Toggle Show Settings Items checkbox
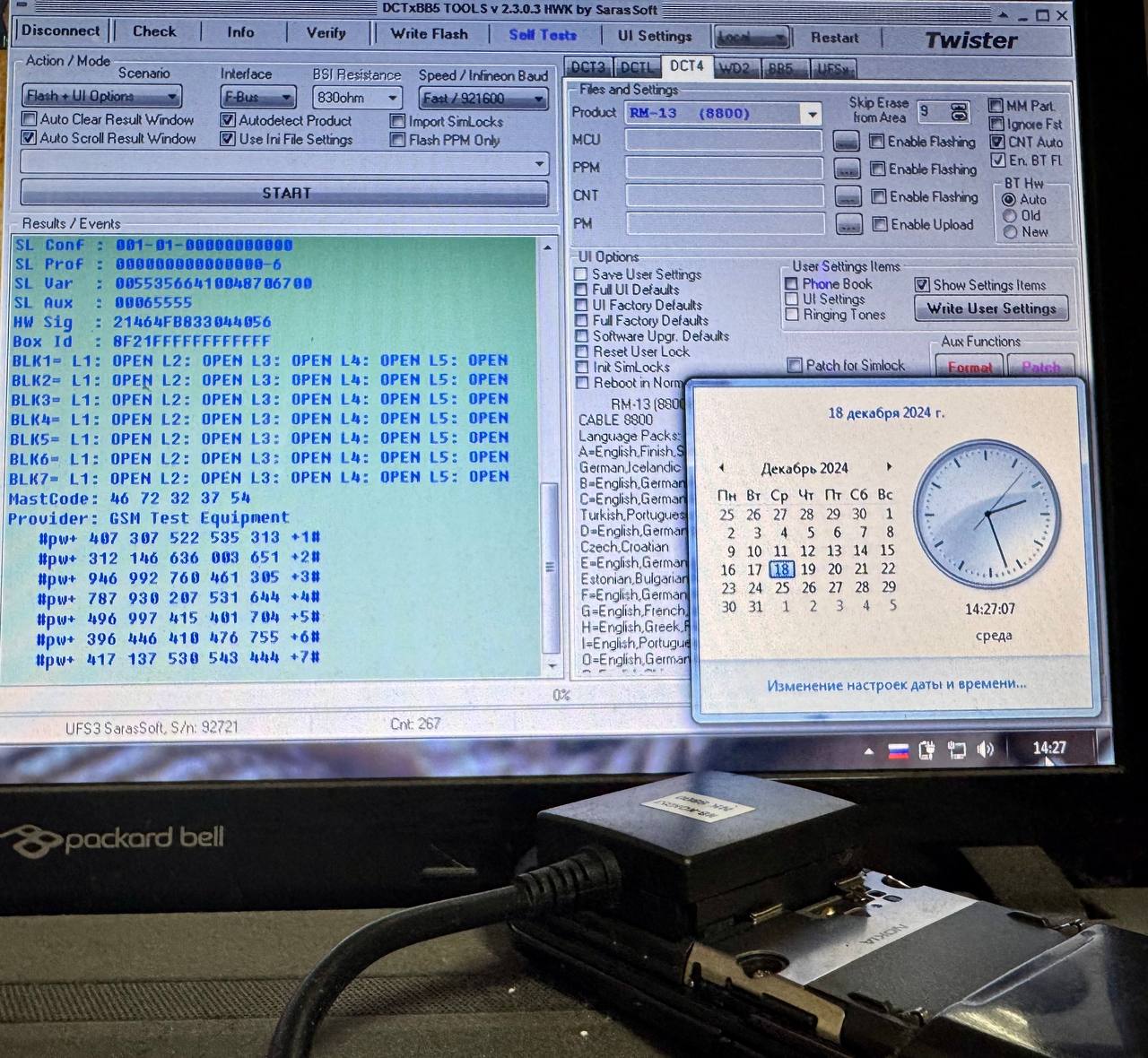Image resolution: width=1148 pixels, height=1058 pixels. tap(922, 285)
